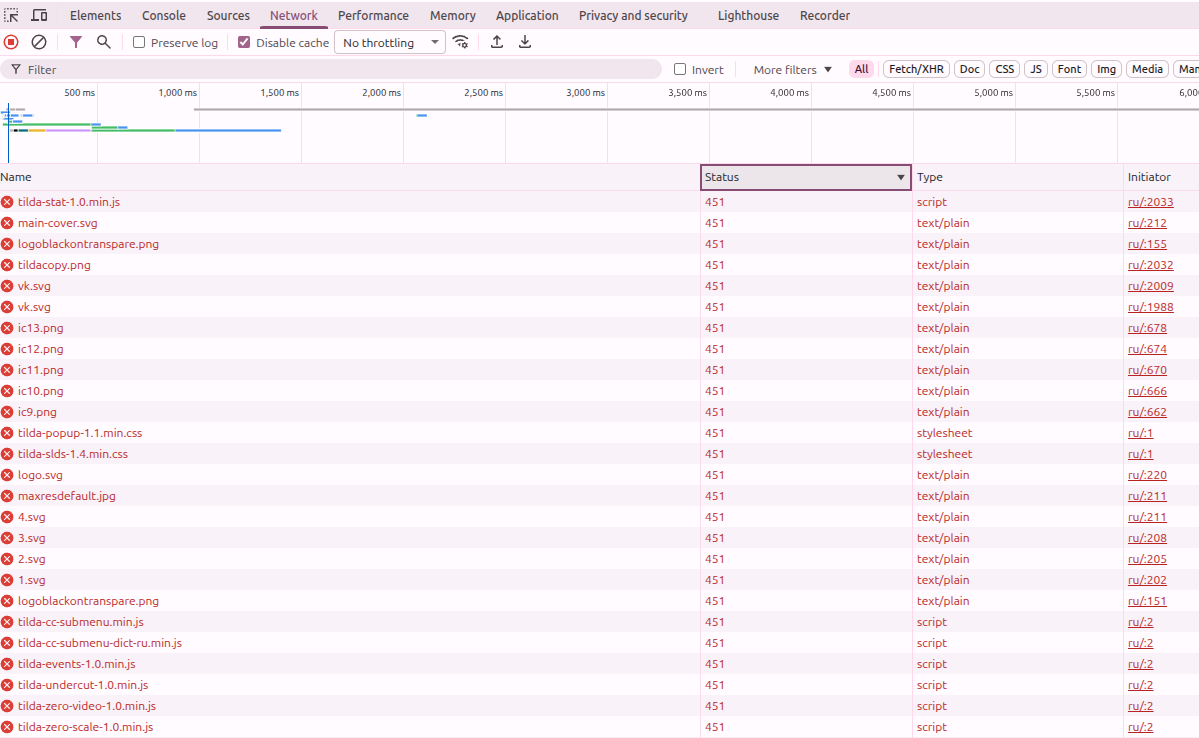Open initiator link ru/:155
Image resolution: width=1199 pixels, height=738 pixels.
pyautogui.click(x=1147, y=244)
